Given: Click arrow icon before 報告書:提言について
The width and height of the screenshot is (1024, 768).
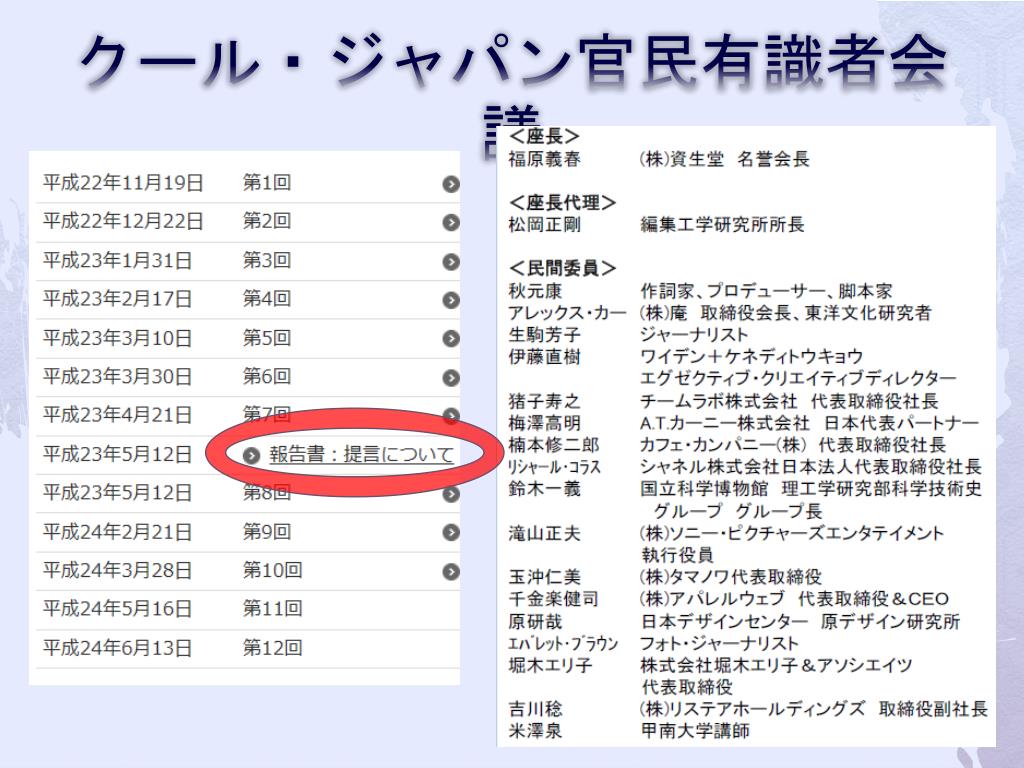Looking at the screenshot, I should (251, 455).
